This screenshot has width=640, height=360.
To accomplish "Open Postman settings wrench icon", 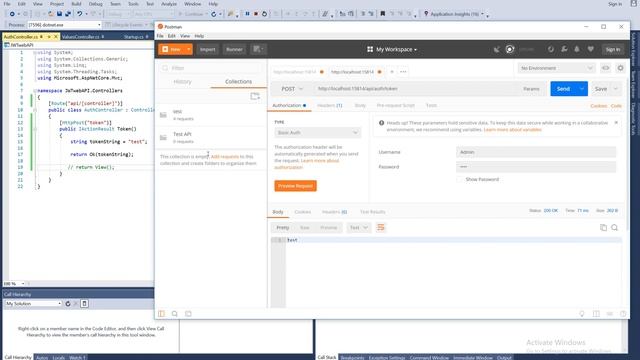I will pyautogui.click(x=564, y=49).
